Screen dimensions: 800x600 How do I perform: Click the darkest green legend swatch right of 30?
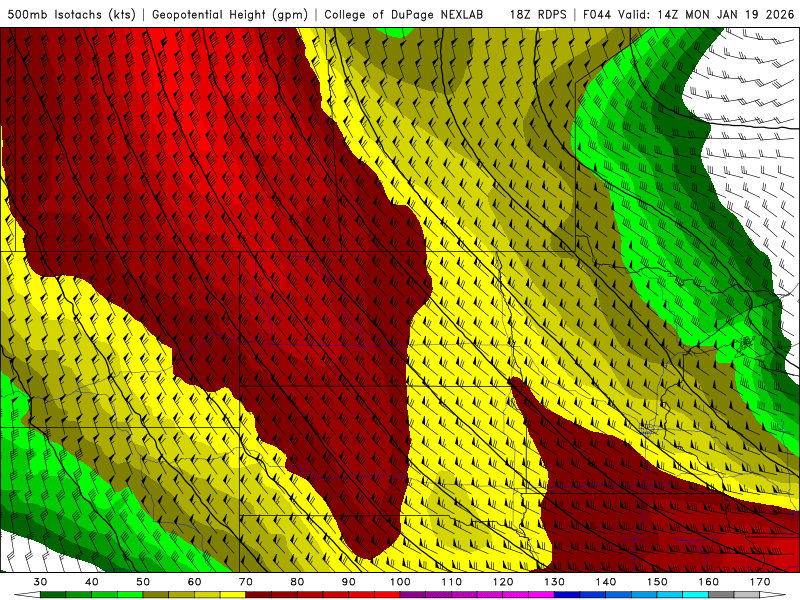[53, 595]
